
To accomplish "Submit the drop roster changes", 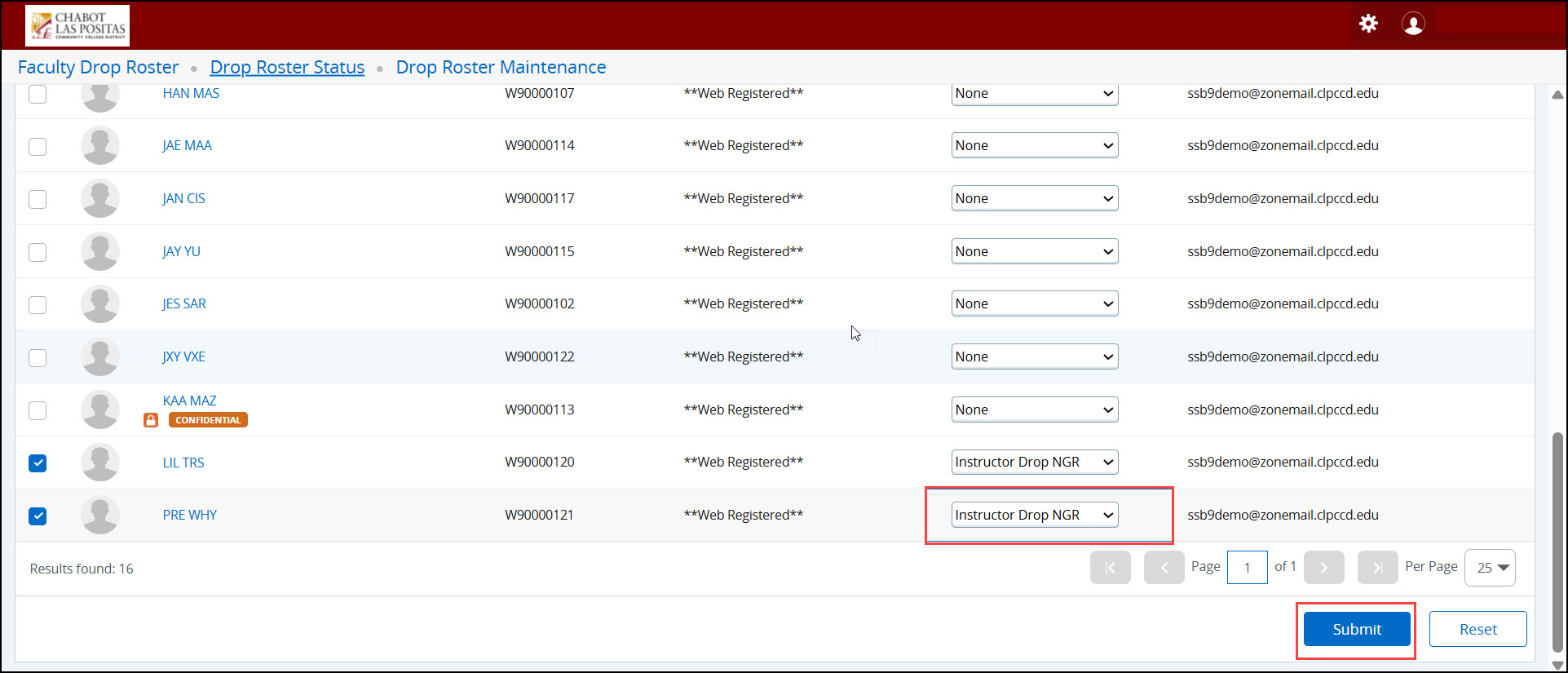I will tap(1356, 629).
